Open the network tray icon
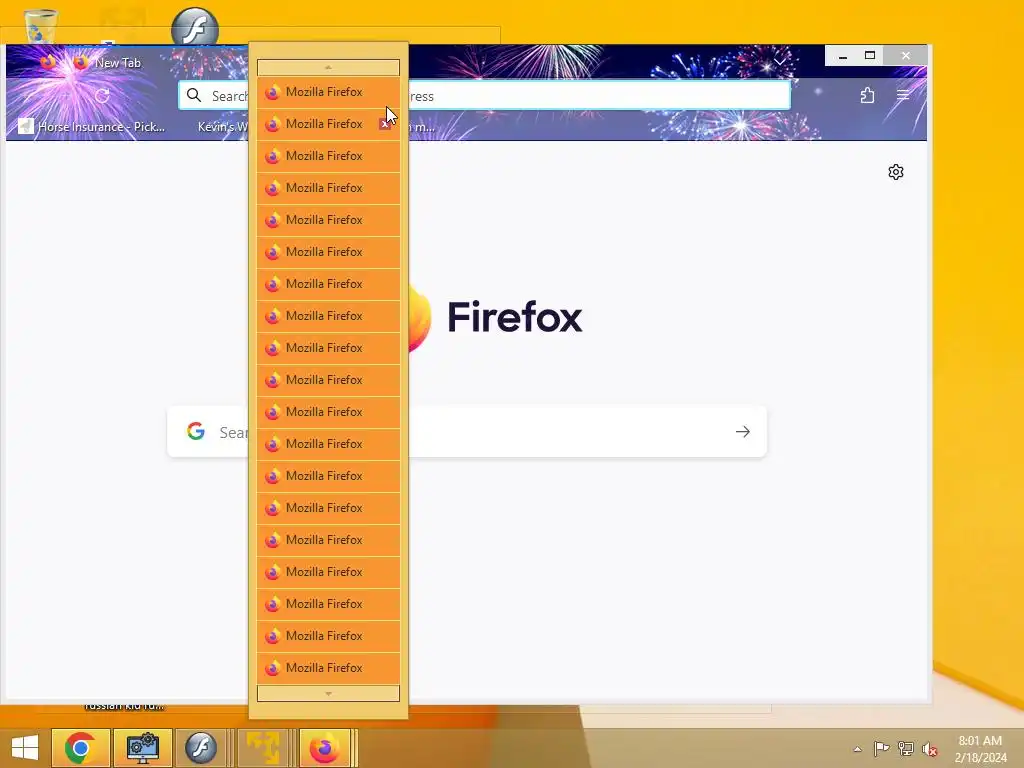This screenshot has width=1024, height=768. tap(906, 748)
